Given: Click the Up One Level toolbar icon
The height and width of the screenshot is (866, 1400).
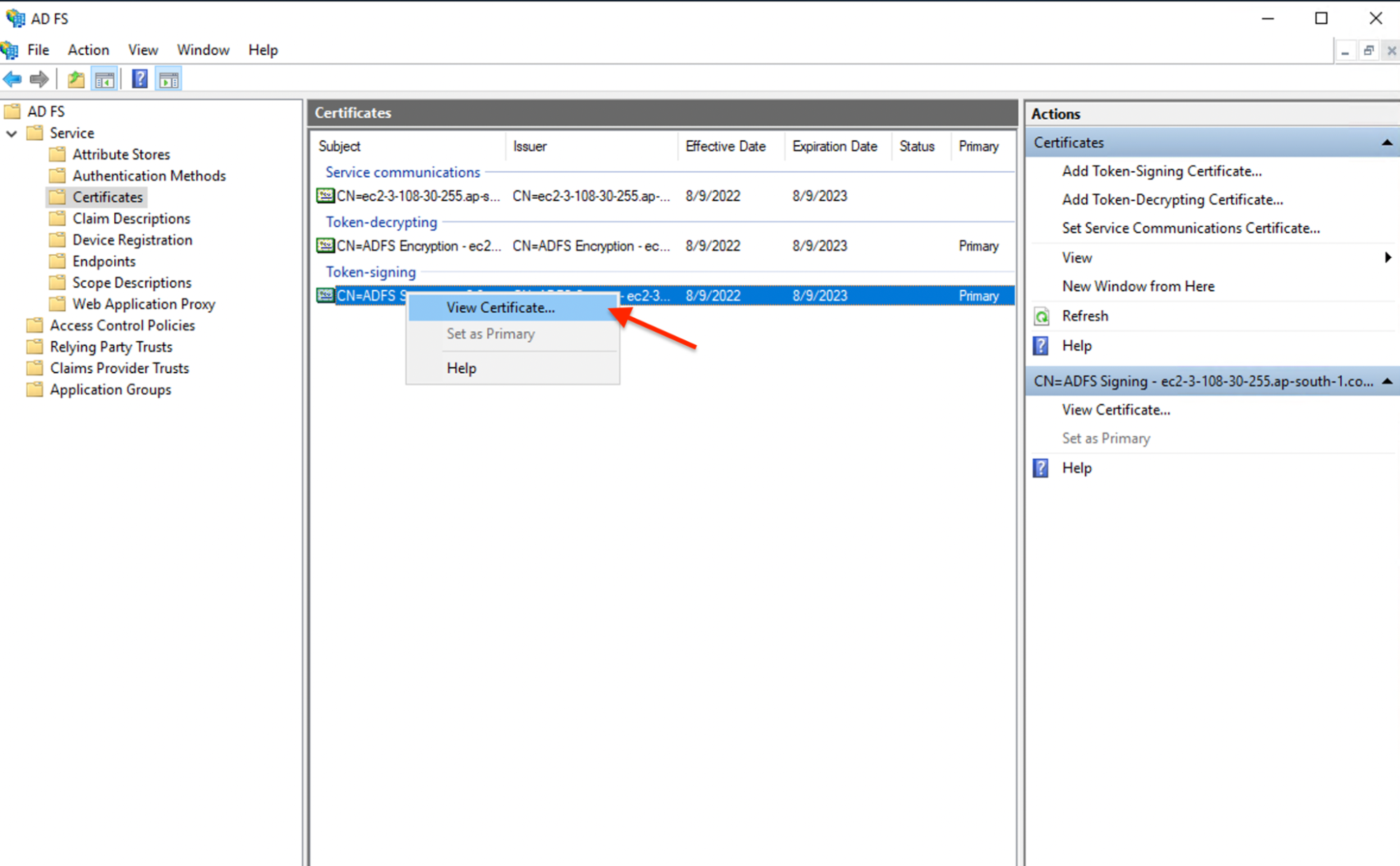Looking at the screenshot, I should 76,79.
